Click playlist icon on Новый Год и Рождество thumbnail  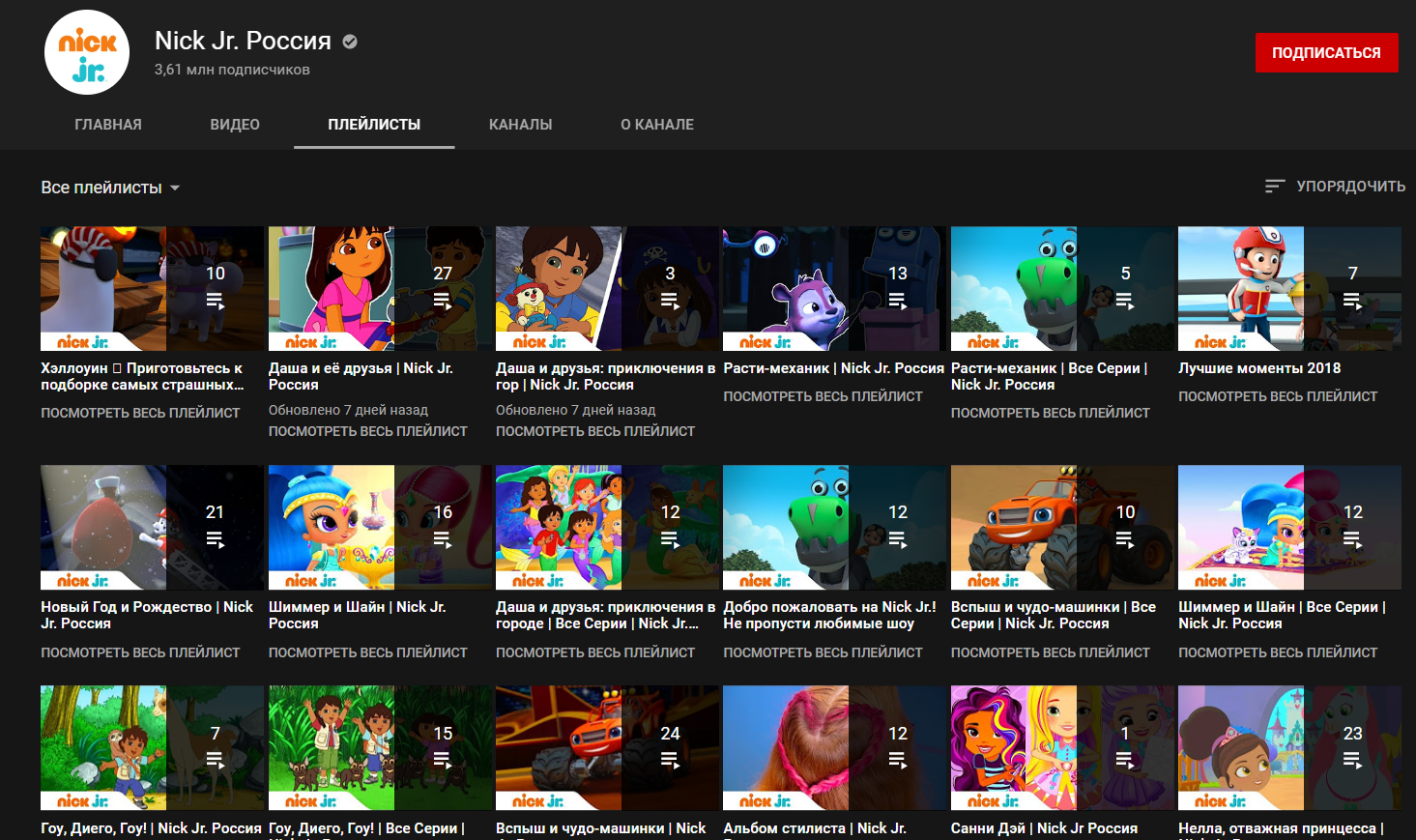click(x=215, y=540)
